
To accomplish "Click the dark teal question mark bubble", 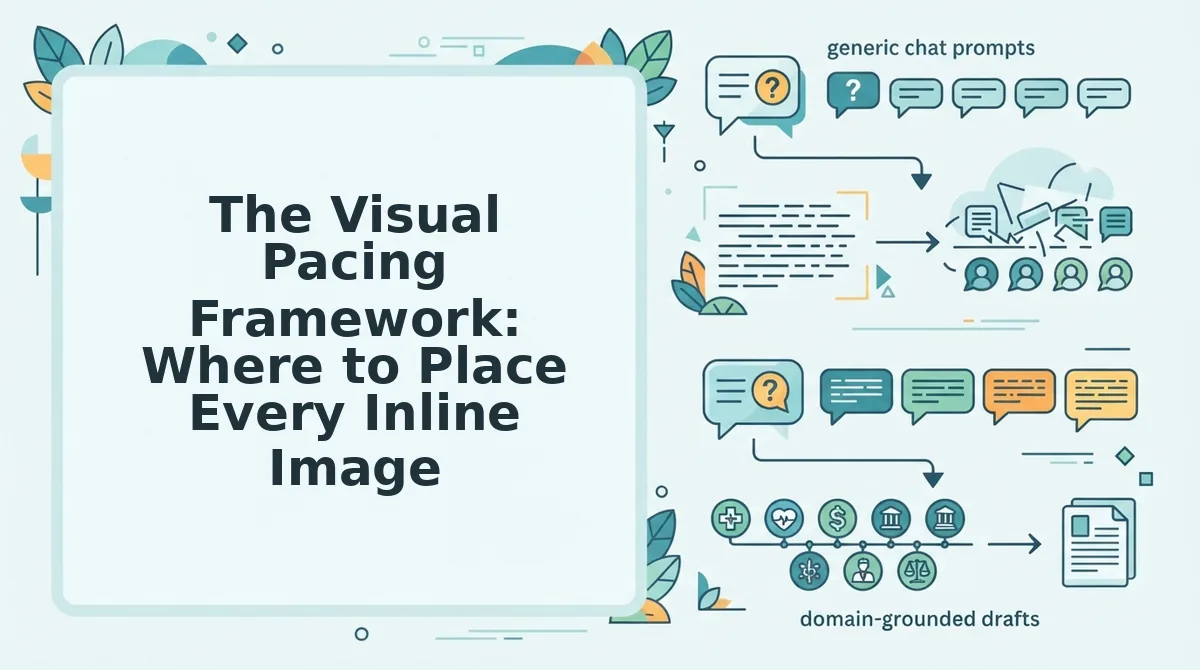I will (852, 94).
